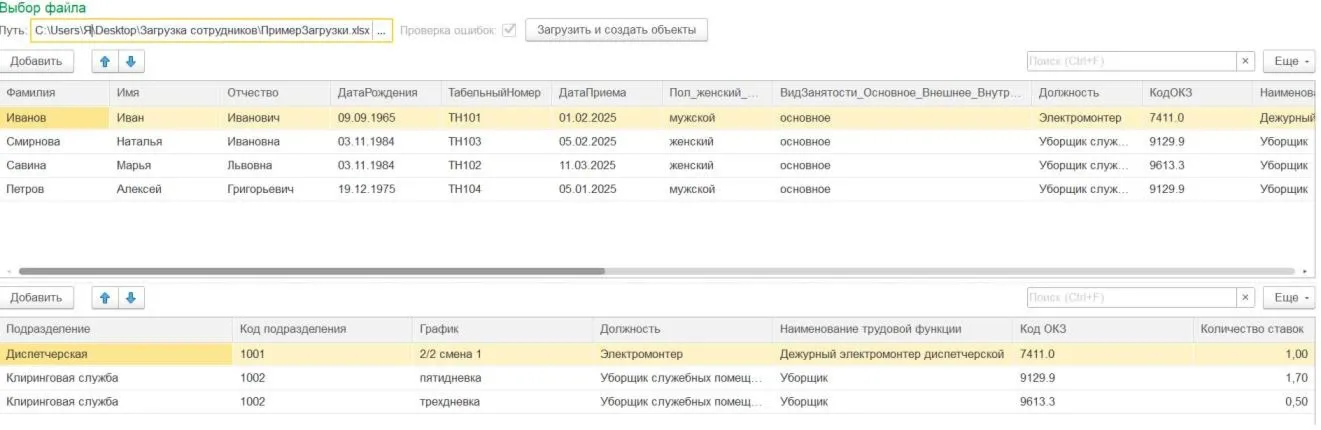This screenshot has width=1321, height=430.
Task: Select the Смирнова Наталья row
Action: (658, 141)
